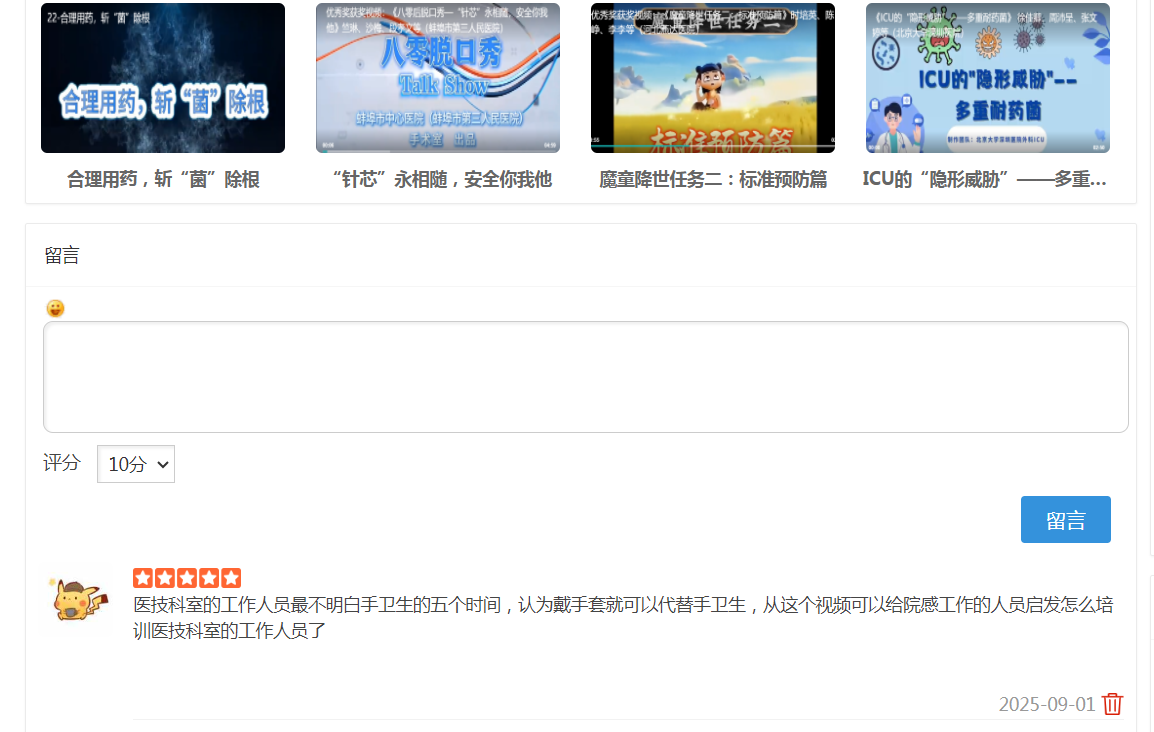Focus the empty comment text area
Image resolution: width=1154 pixels, height=732 pixels.
585,377
